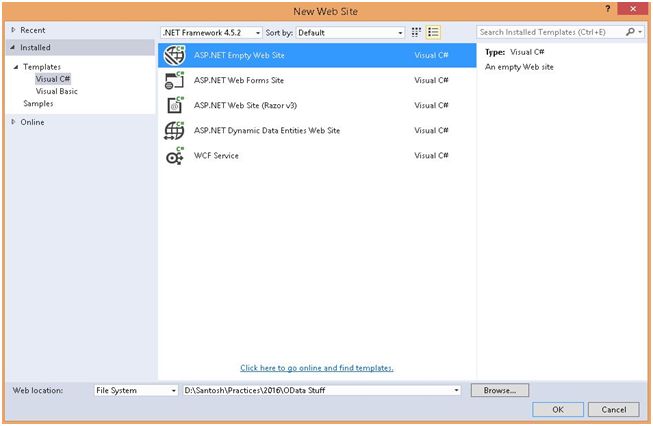Image resolution: width=653 pixels, height=426 pixels.
Task: Select ASP.NET Empty Web Site template
Action: 317,55
